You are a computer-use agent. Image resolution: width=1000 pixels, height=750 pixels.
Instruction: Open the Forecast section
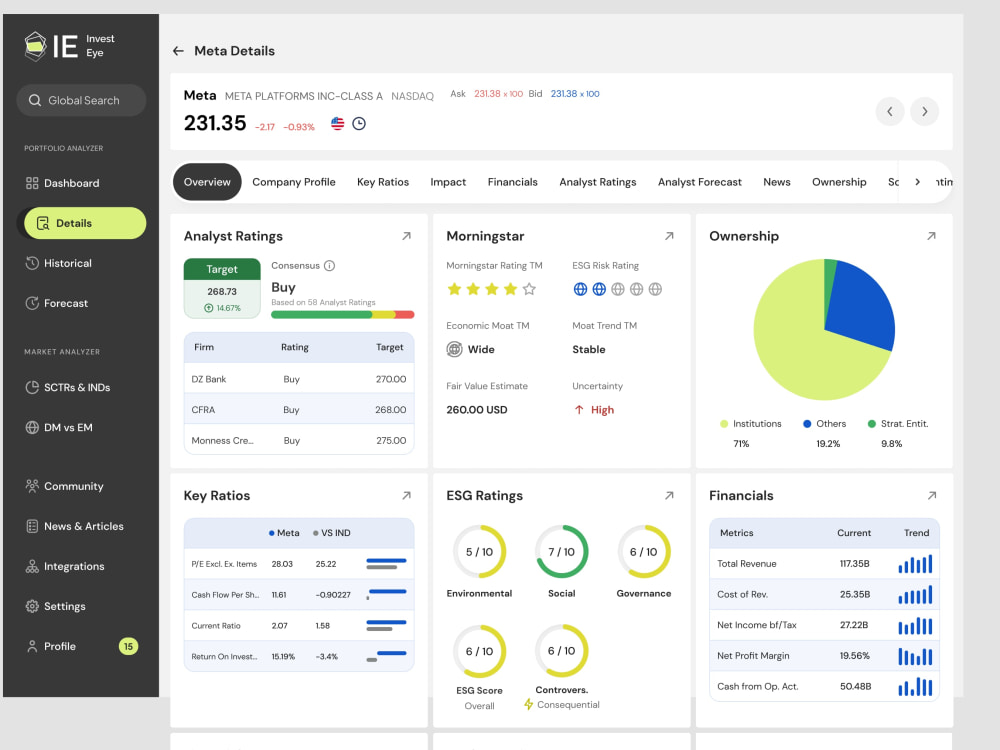(57, 303)
